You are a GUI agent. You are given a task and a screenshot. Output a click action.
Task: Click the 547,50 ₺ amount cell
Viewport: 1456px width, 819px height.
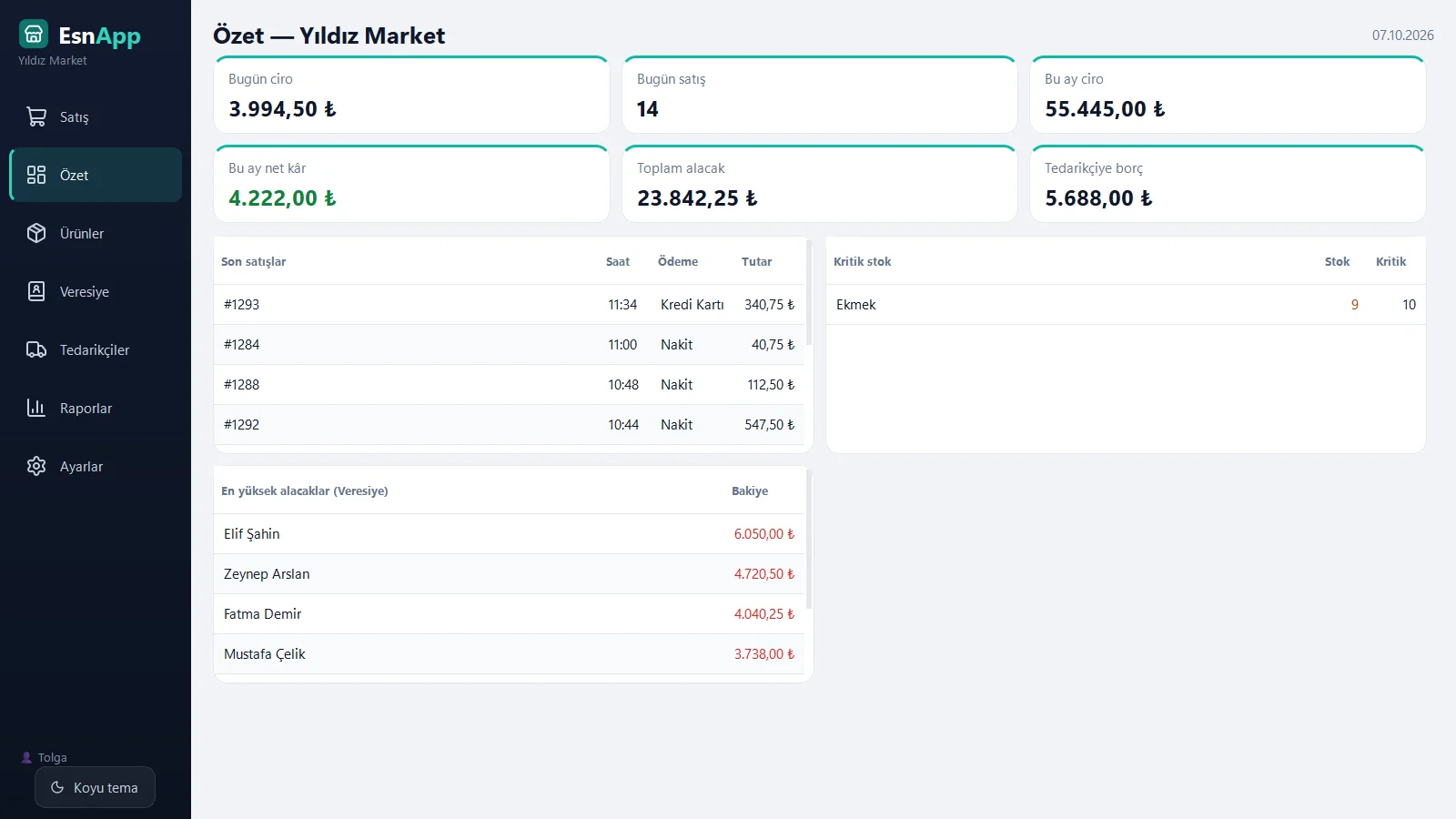[769, 425]
